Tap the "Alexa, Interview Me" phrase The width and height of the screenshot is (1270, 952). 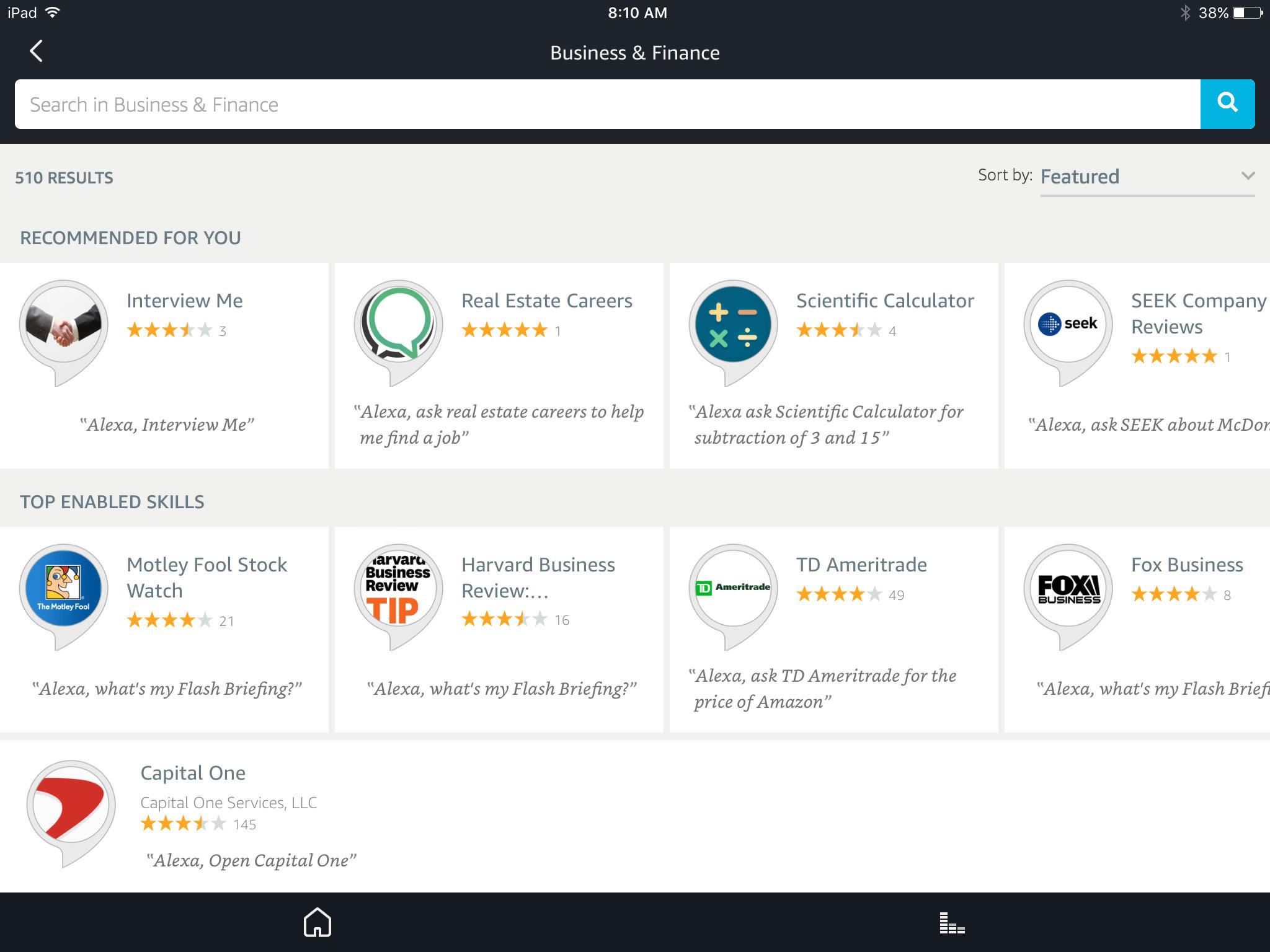[x=167, y=425]
